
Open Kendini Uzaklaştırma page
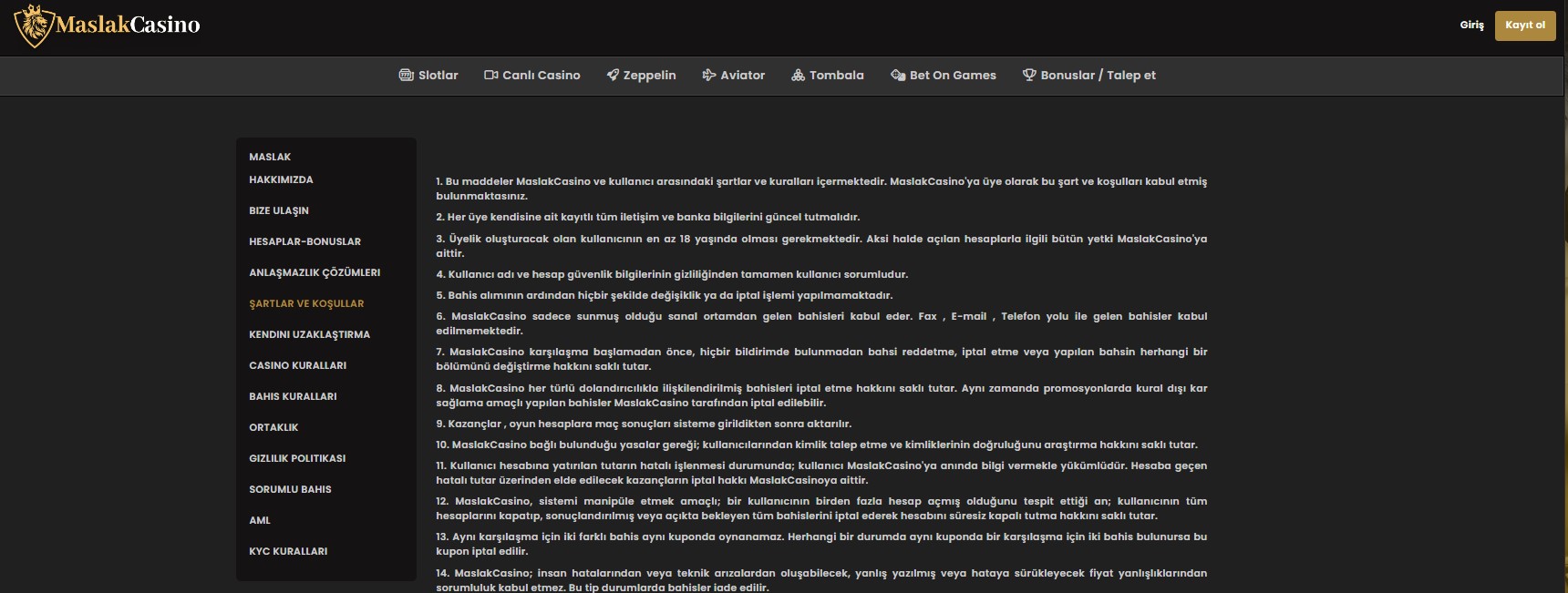pyautogui.click(x=309, y=334)
